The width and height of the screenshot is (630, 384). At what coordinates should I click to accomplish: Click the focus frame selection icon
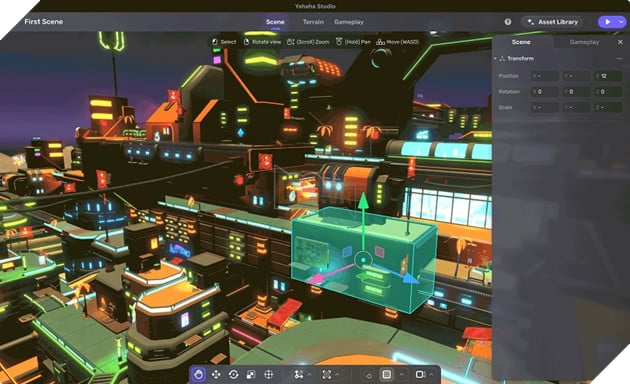point(327,375)
